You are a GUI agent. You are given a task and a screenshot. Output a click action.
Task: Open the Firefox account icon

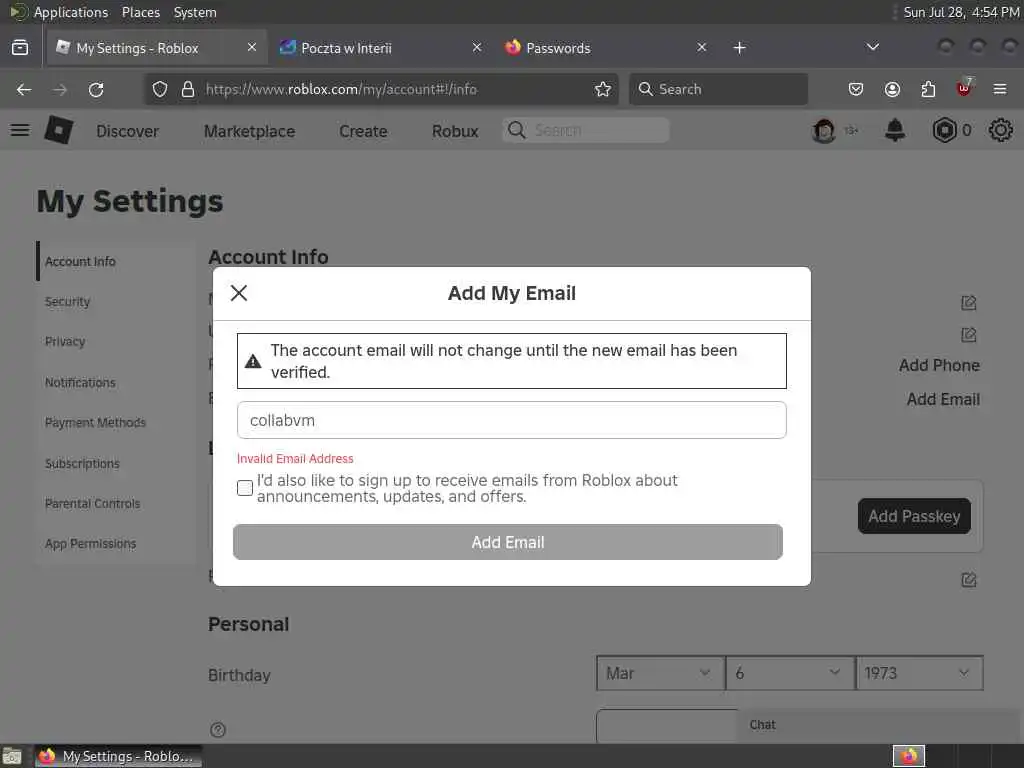click(892, 89)
